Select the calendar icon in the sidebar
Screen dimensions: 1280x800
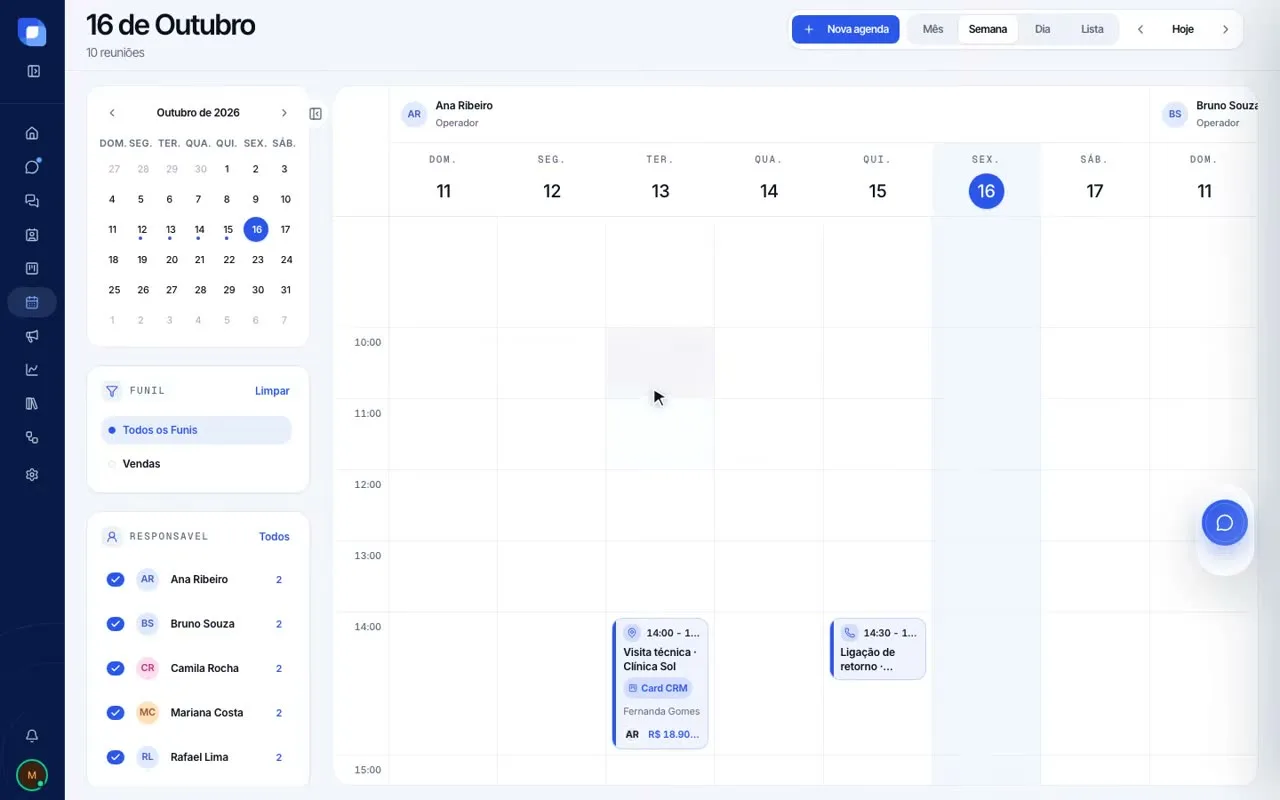tap(32, 302)
